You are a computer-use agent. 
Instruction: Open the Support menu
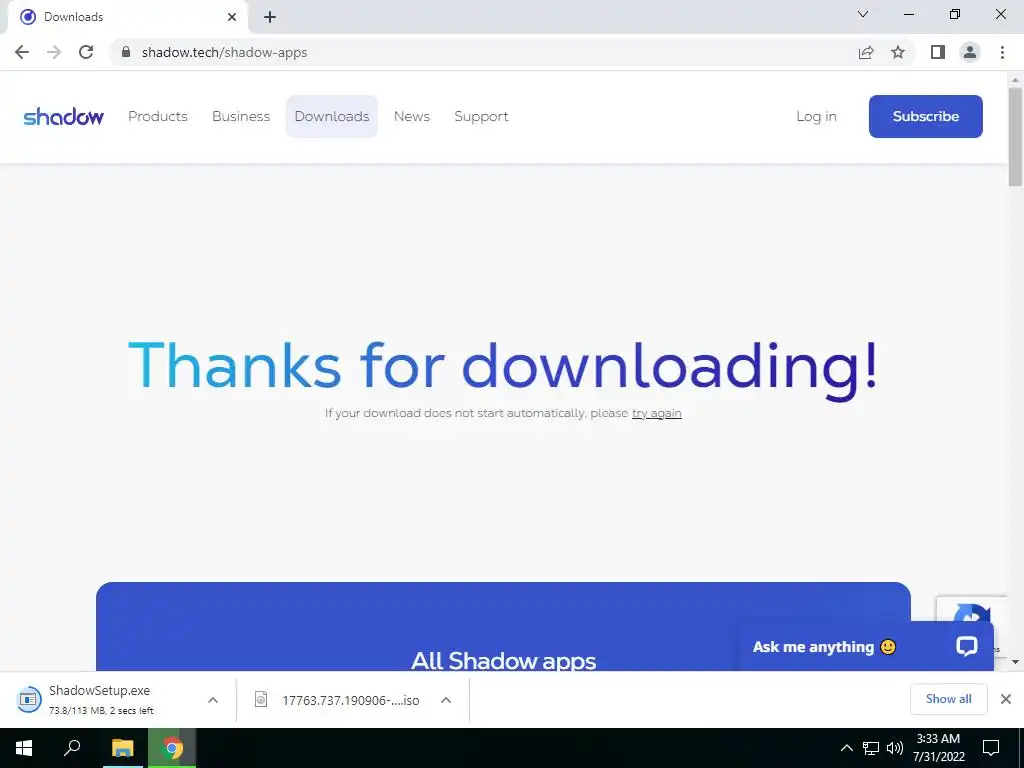pos(481,116)
